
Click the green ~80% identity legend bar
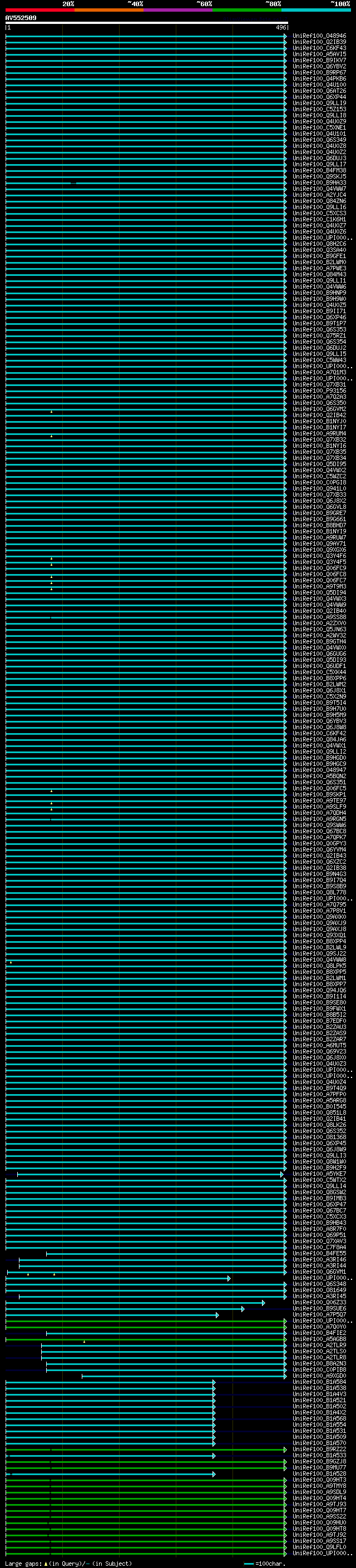click(247, 10)
